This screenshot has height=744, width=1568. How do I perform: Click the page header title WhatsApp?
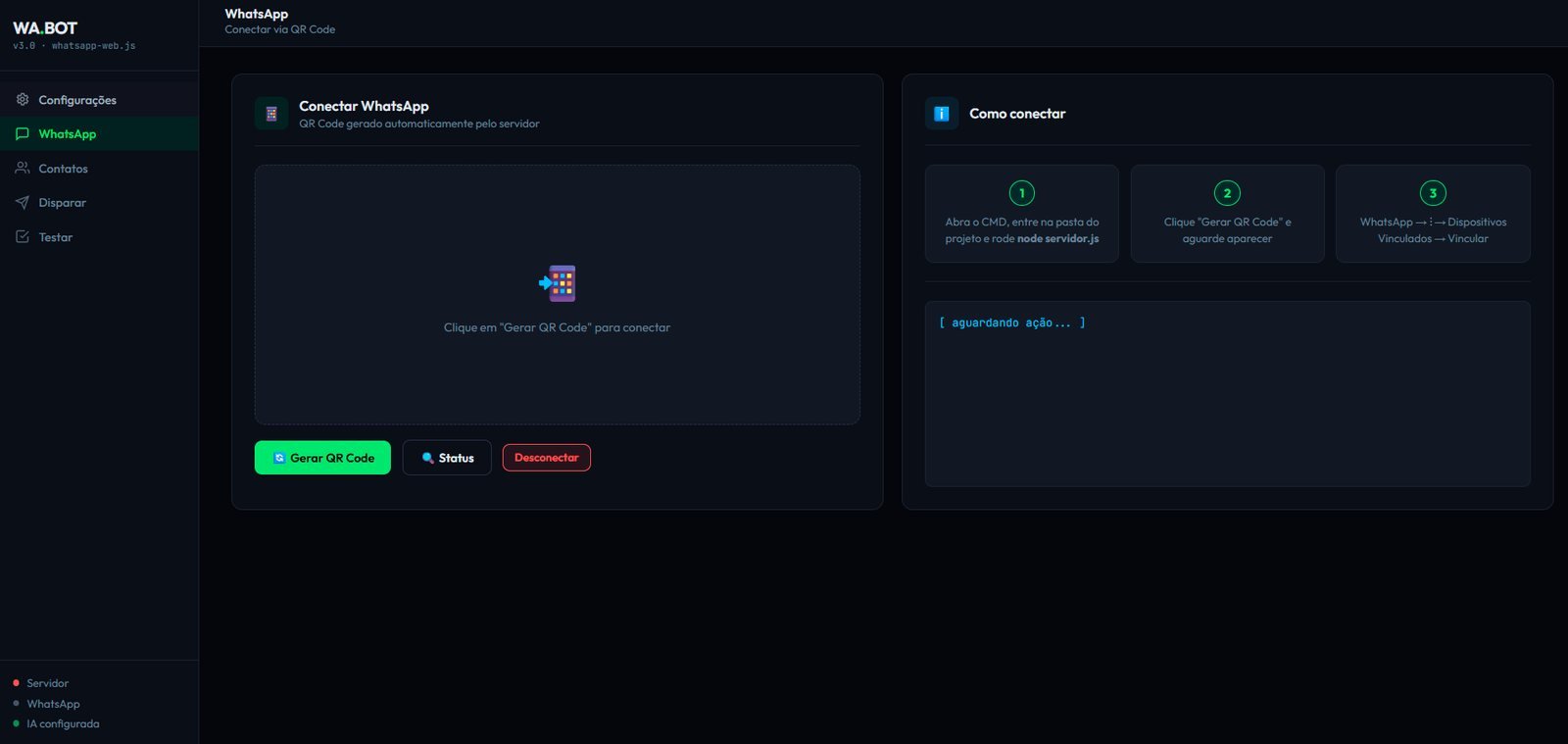257,14
